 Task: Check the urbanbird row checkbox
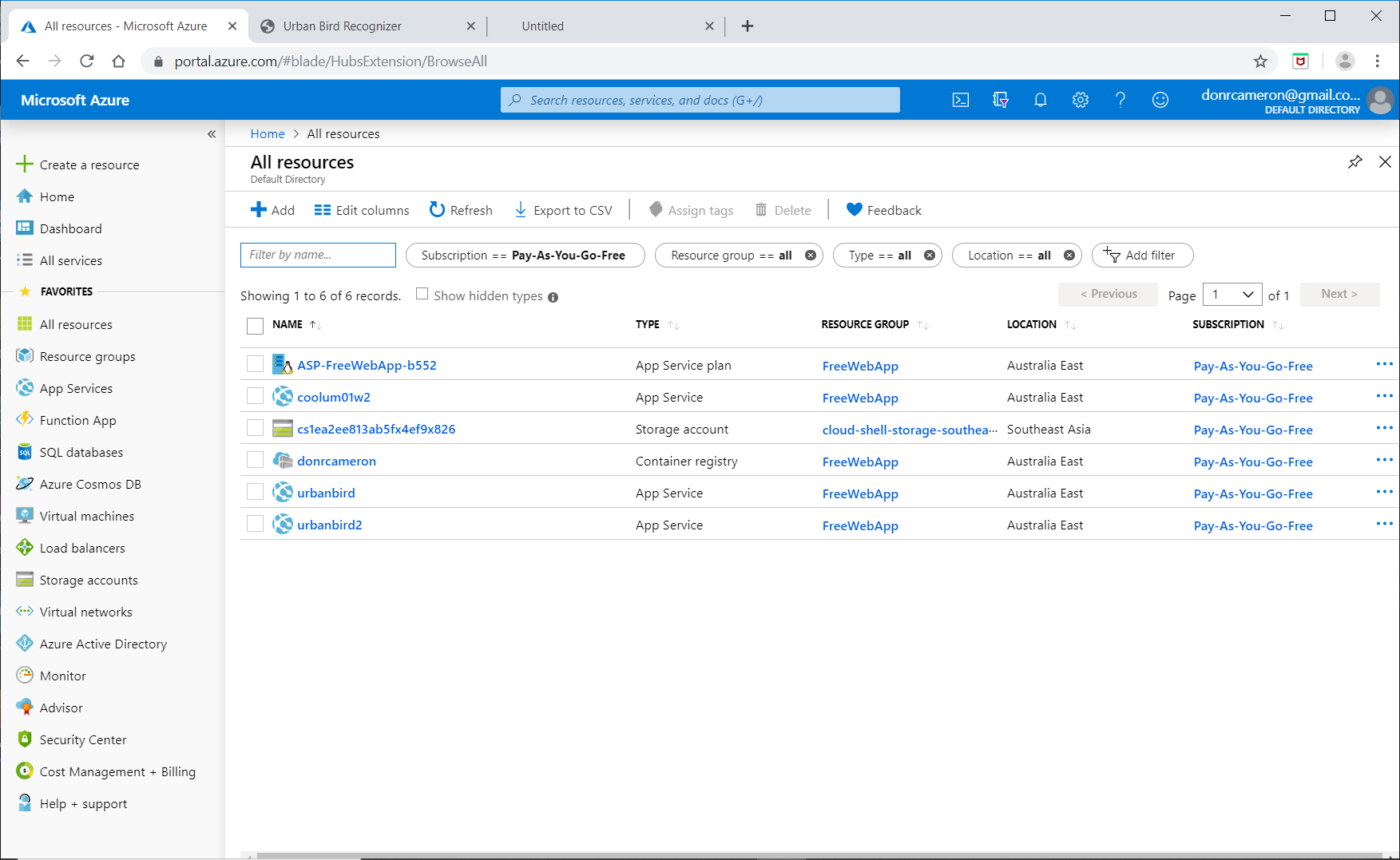point(255,492)
